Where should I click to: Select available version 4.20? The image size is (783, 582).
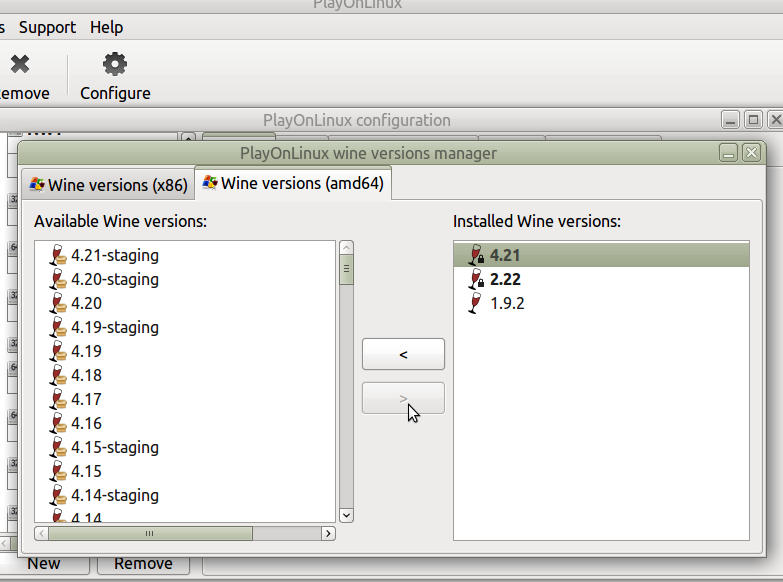click(86, 303)
